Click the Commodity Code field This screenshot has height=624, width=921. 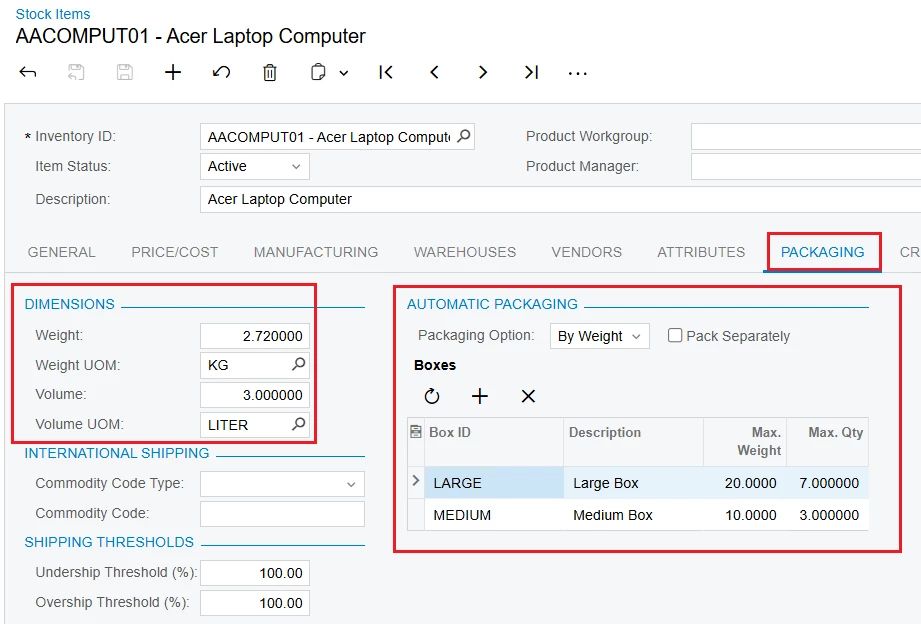(283, 514)
